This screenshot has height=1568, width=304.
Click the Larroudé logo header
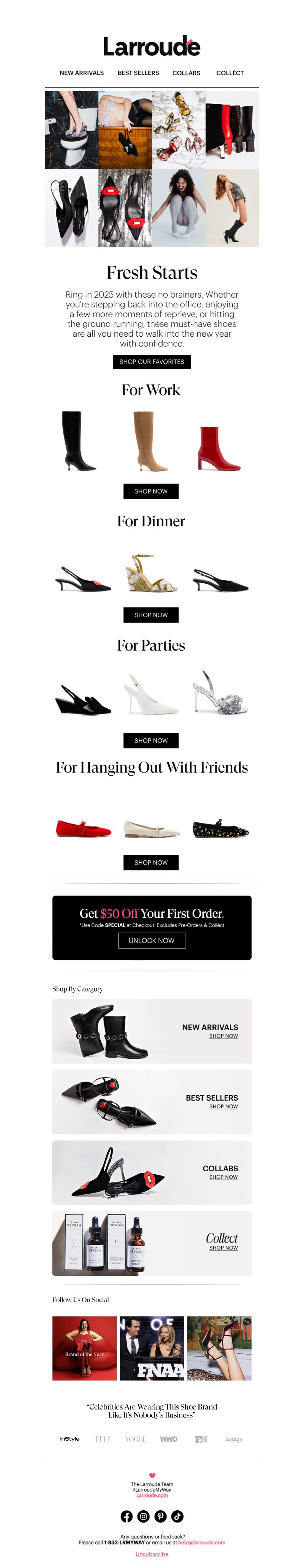click(x=152, y=46)
